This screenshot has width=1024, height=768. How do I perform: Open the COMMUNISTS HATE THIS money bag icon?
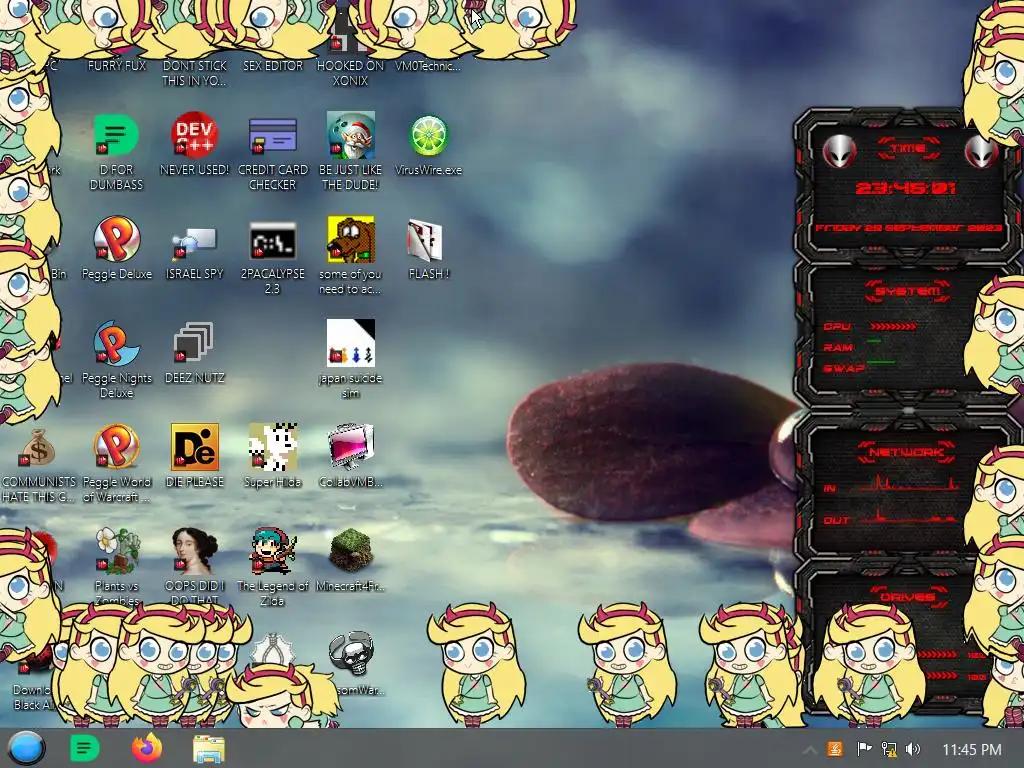click(38, 447)
